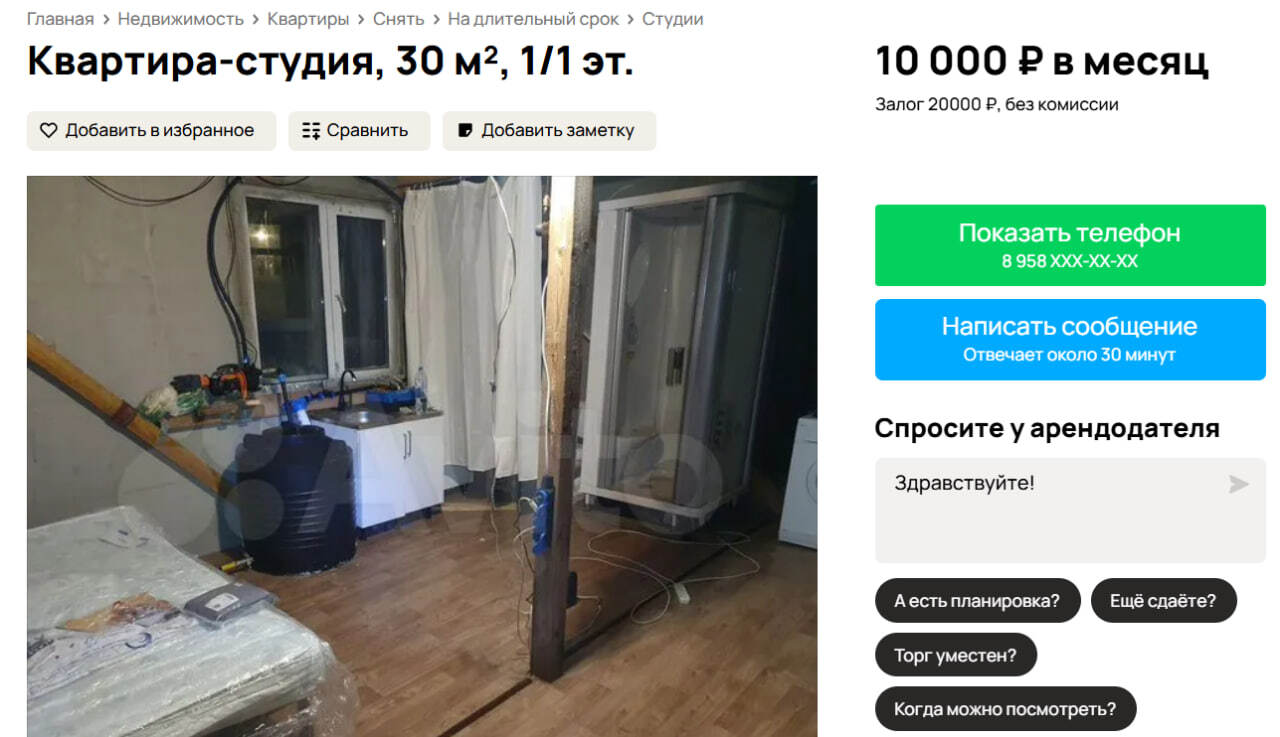Click the Написать сообщение blue button
This screenshot has width=1280, height=737.
click(1069, 339)
